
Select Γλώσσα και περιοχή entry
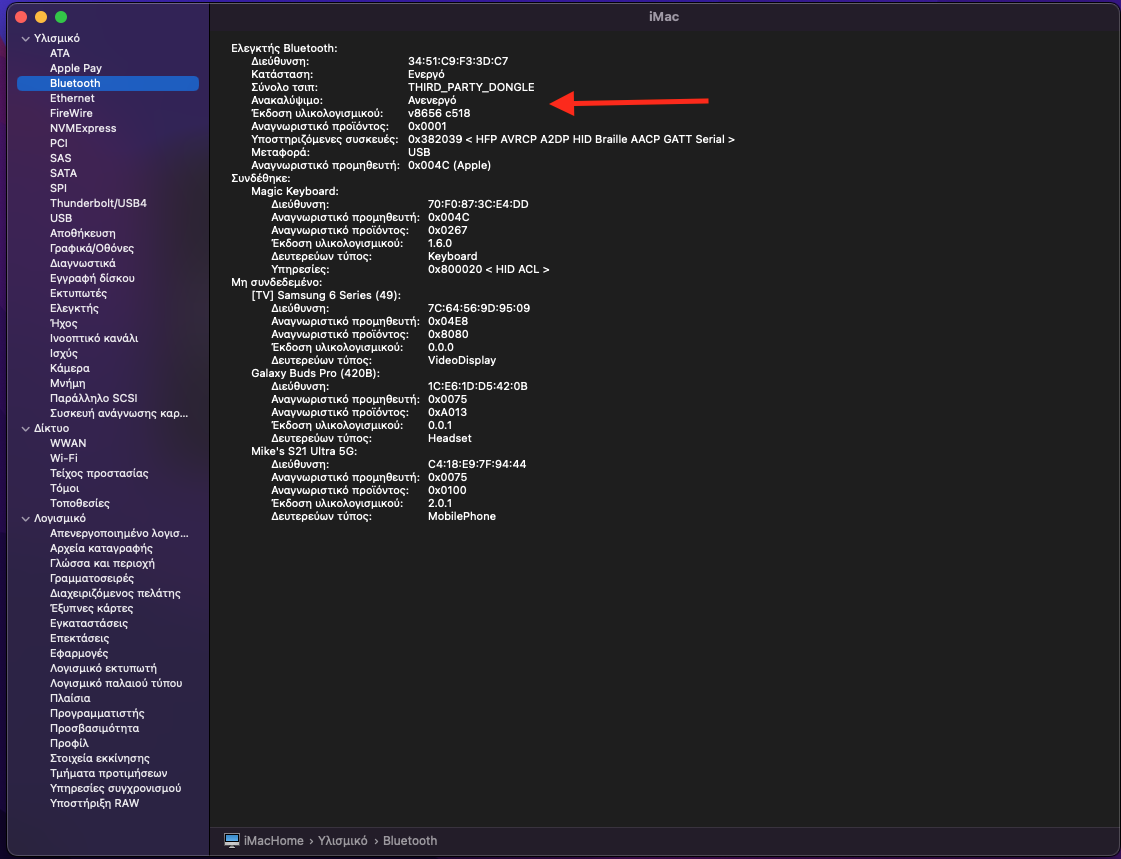click(102, 564)
